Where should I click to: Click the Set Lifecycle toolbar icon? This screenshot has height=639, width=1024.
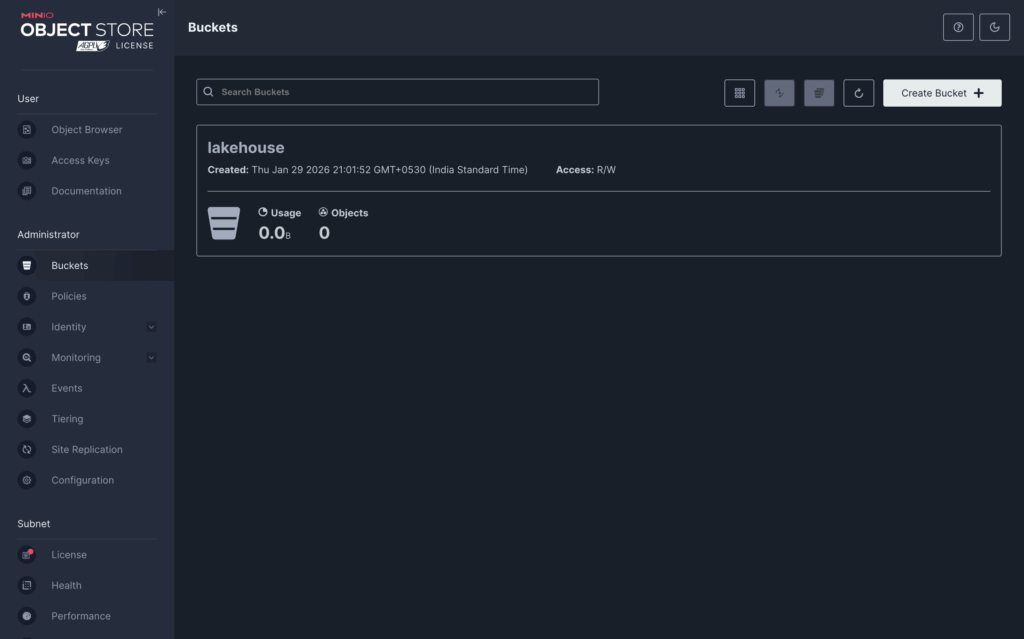pos(819,93)
